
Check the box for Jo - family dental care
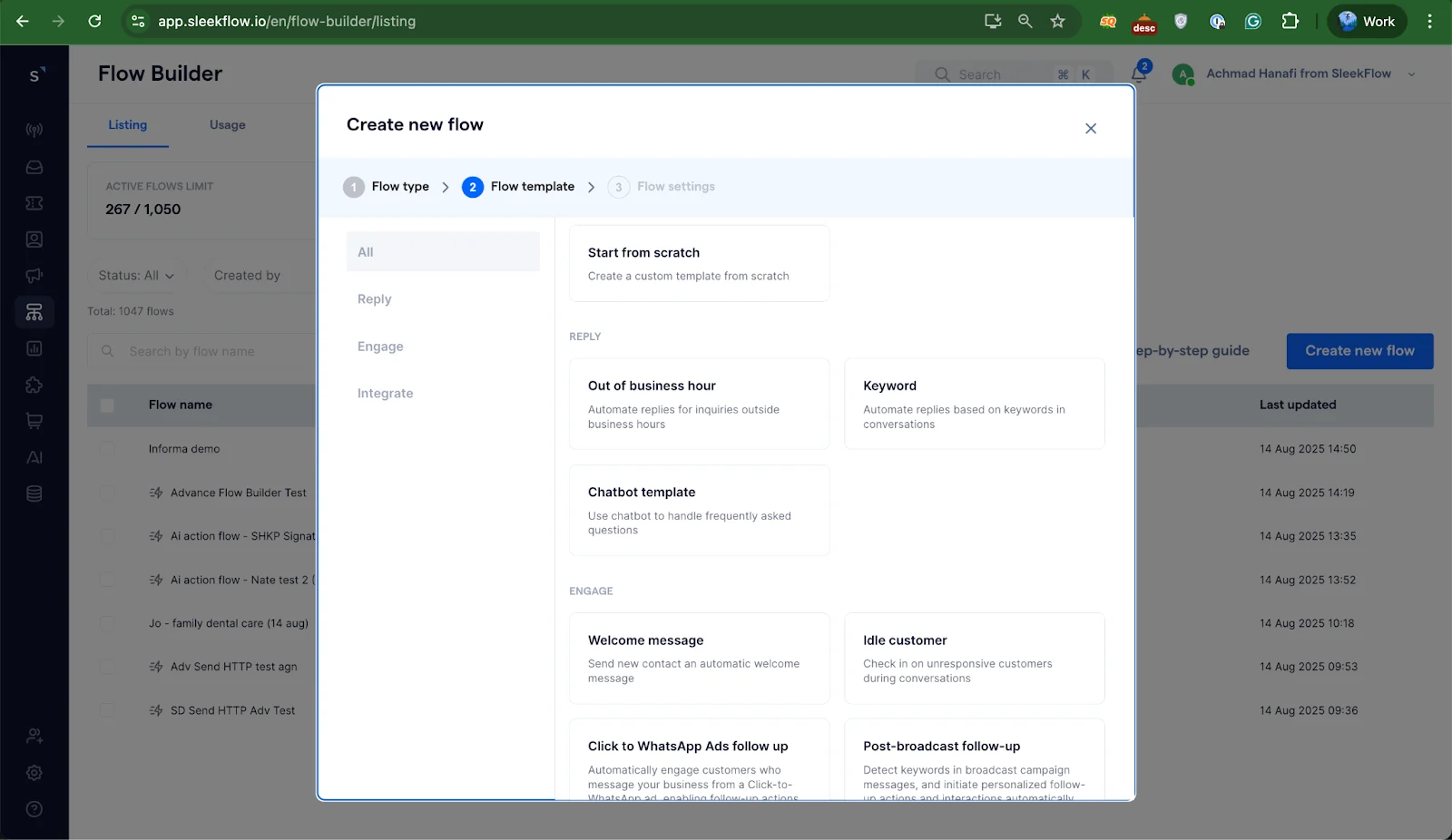[x=107, y=623]
